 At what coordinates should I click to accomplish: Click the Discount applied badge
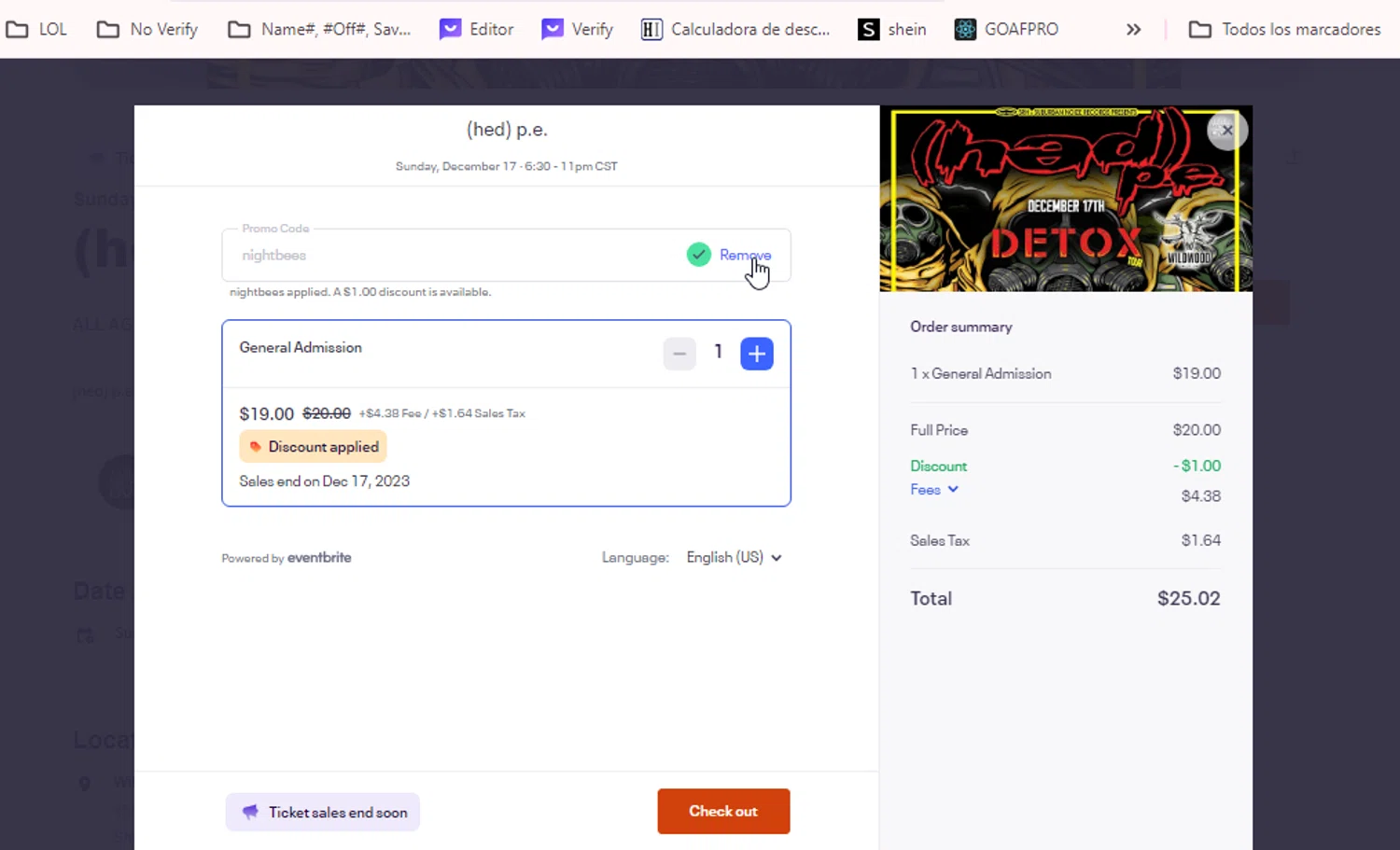coord(313,447)
